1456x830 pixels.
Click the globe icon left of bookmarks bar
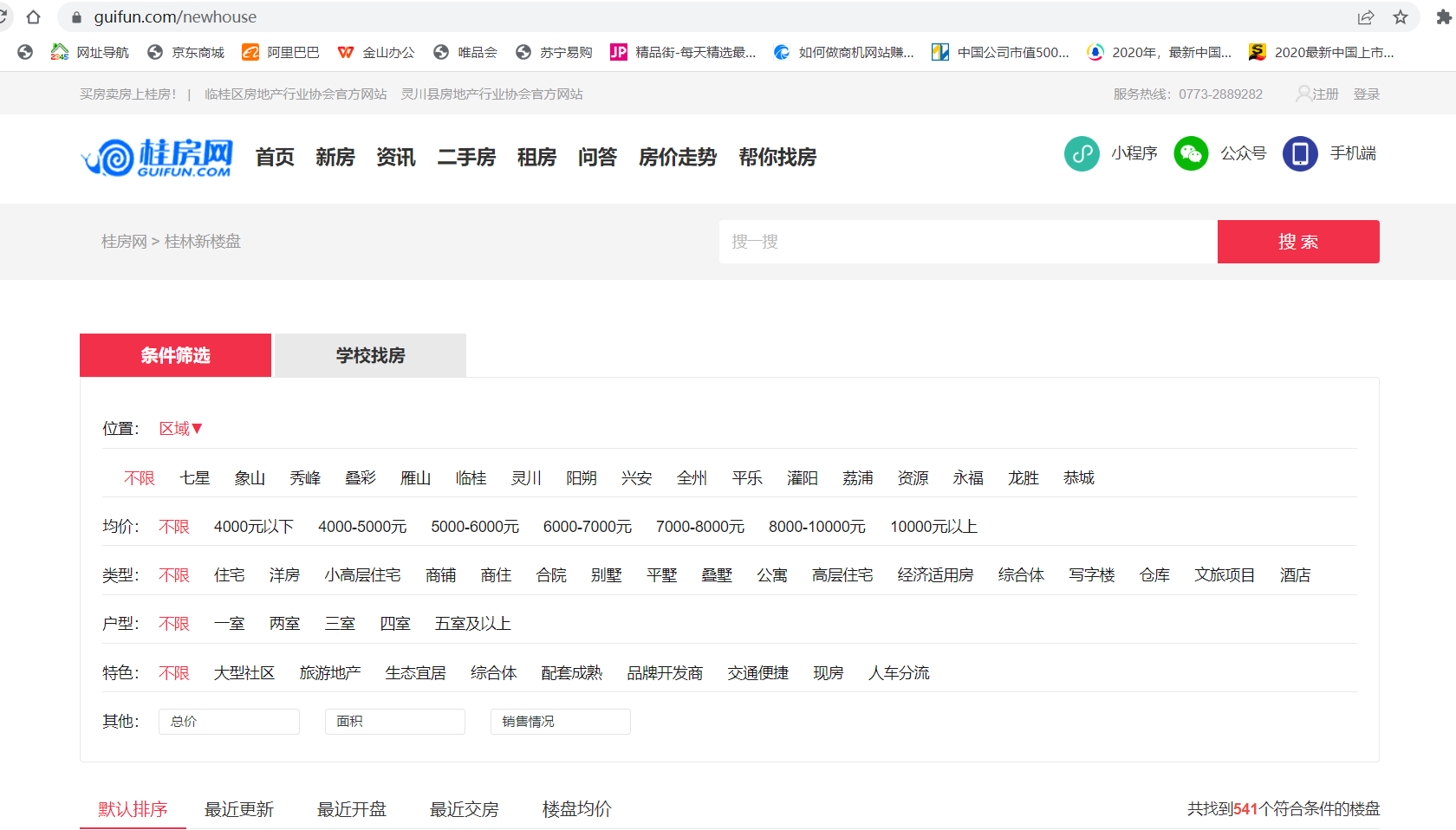pos(25,53)
